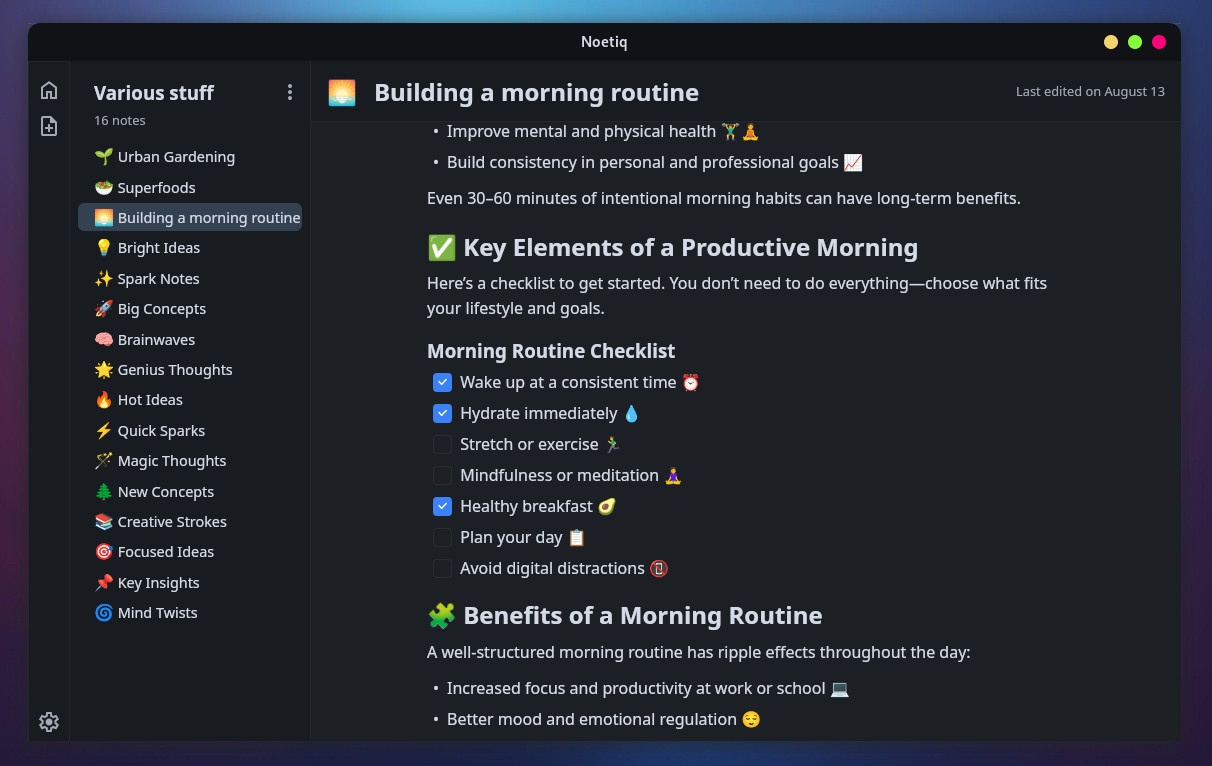Check 'Avoid digital distractions' item

pyautogui.click(x=442, y=568)
